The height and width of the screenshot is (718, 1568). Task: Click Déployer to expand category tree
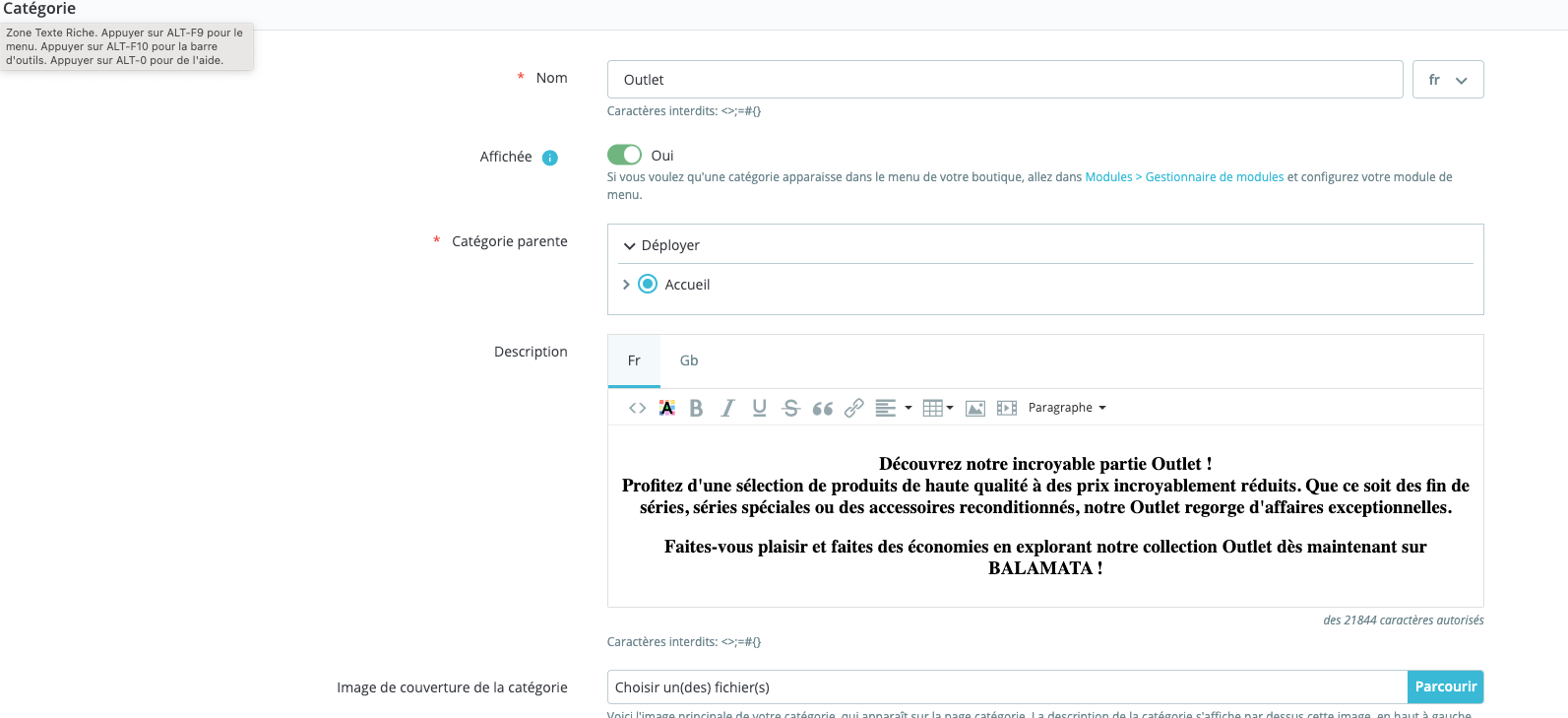pos(661,245)
